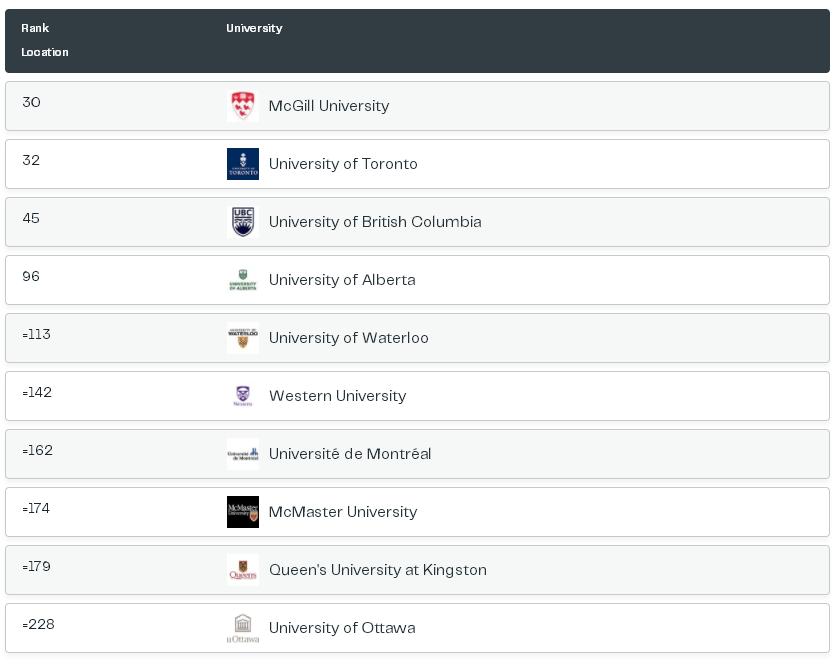Select the UBC shield logo
Viewport: 839px width, 664px height.
pos(242,222)
